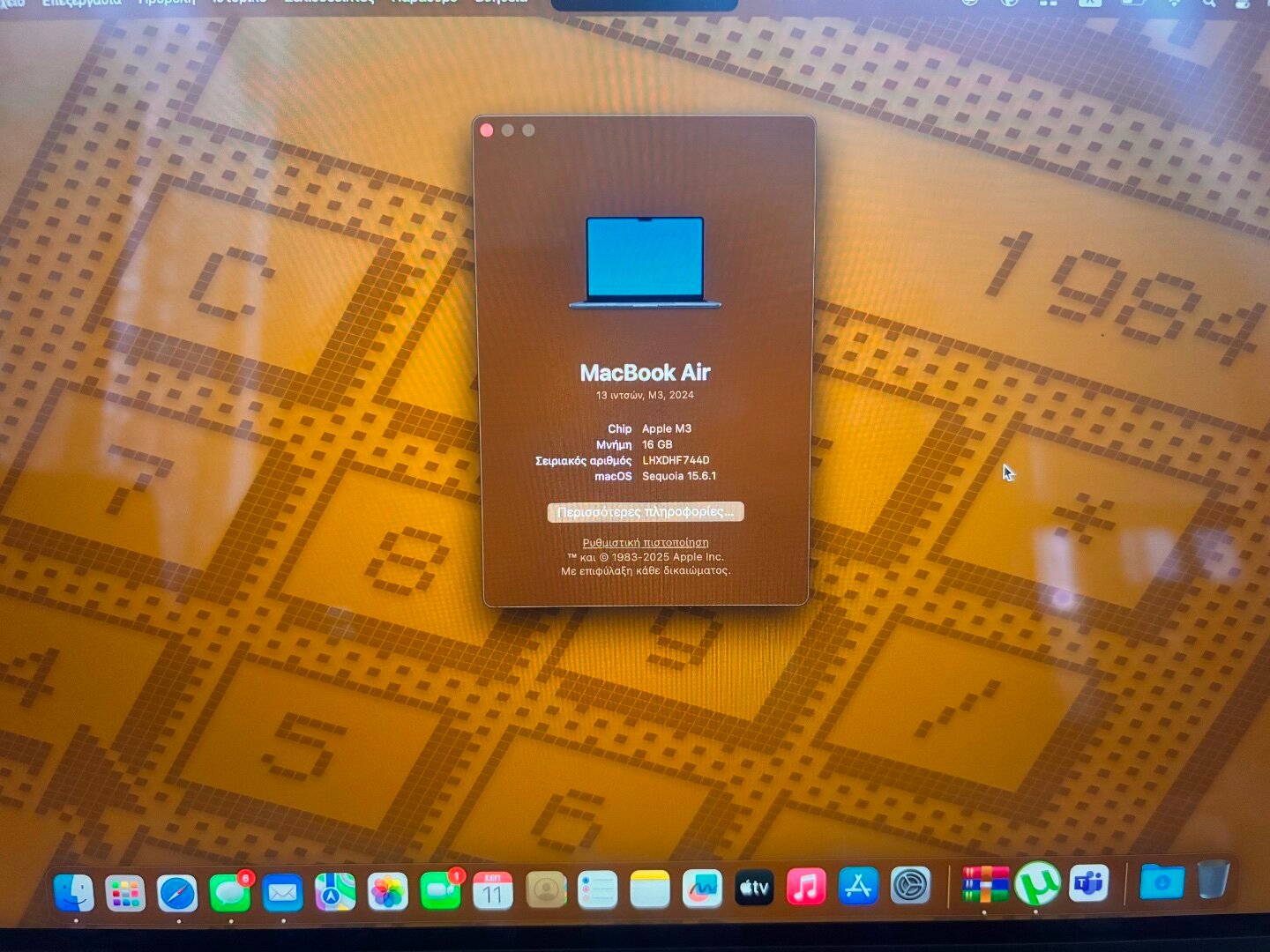
Task: Open the App Store
Action: 858,886
